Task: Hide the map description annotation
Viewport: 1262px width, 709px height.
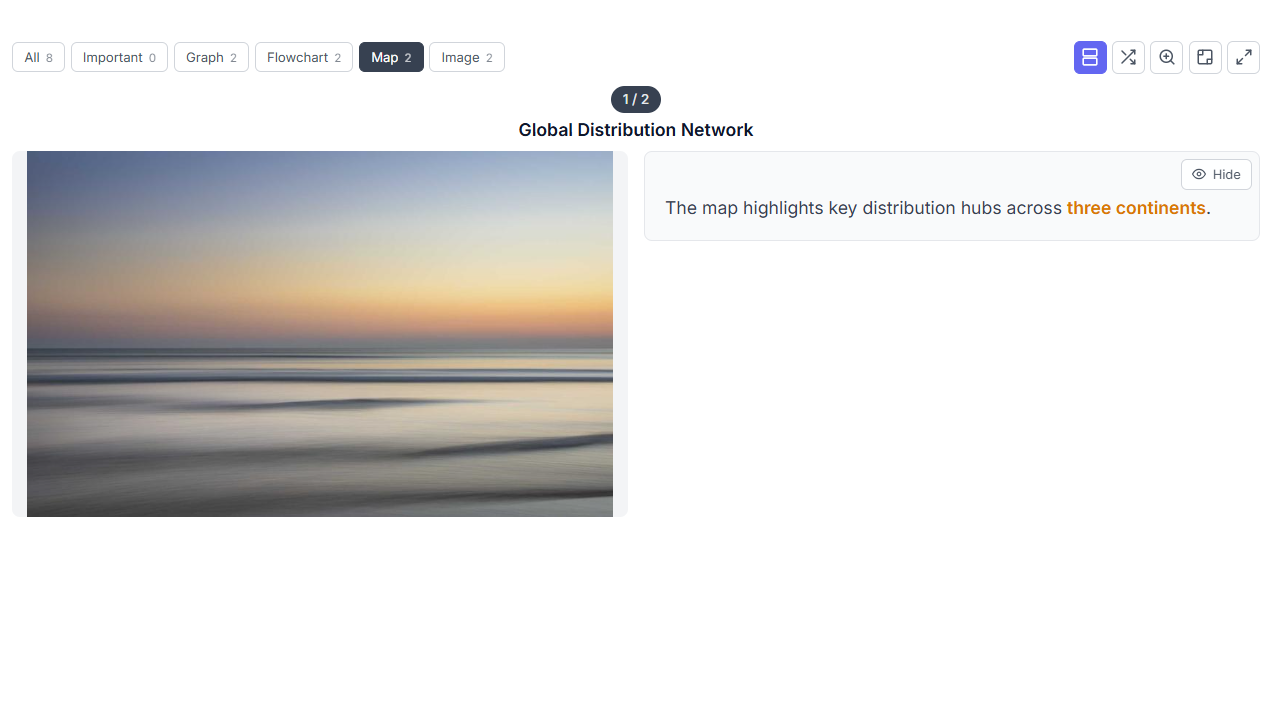Action: click(1216, 174)
